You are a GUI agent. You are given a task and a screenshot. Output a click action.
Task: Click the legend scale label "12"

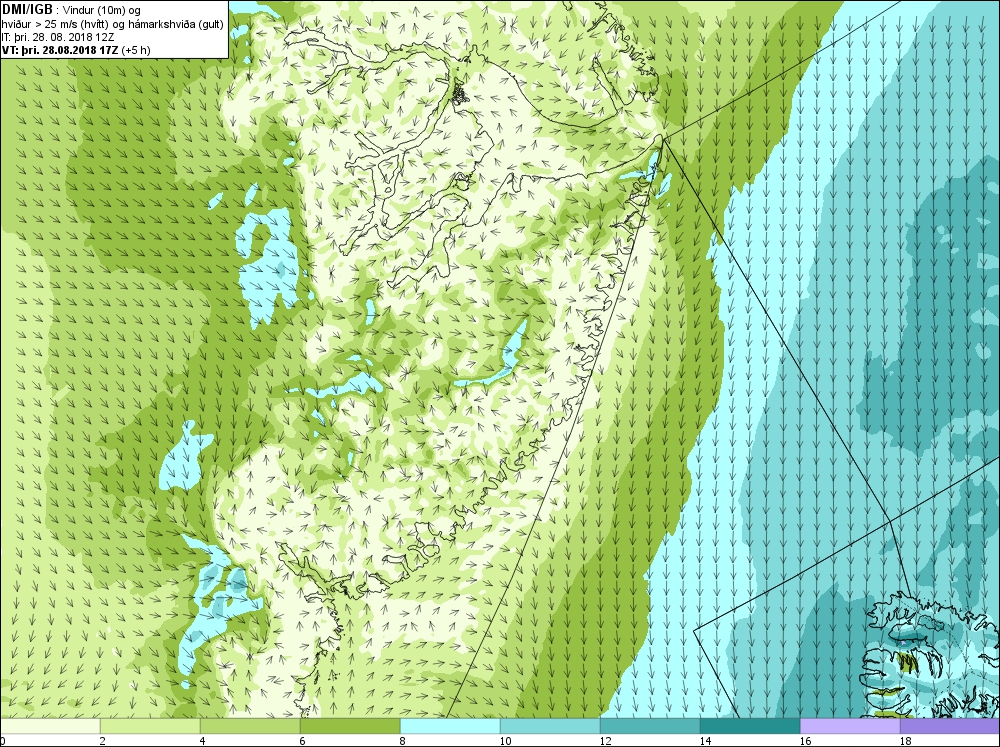click(x=605, y=741)
